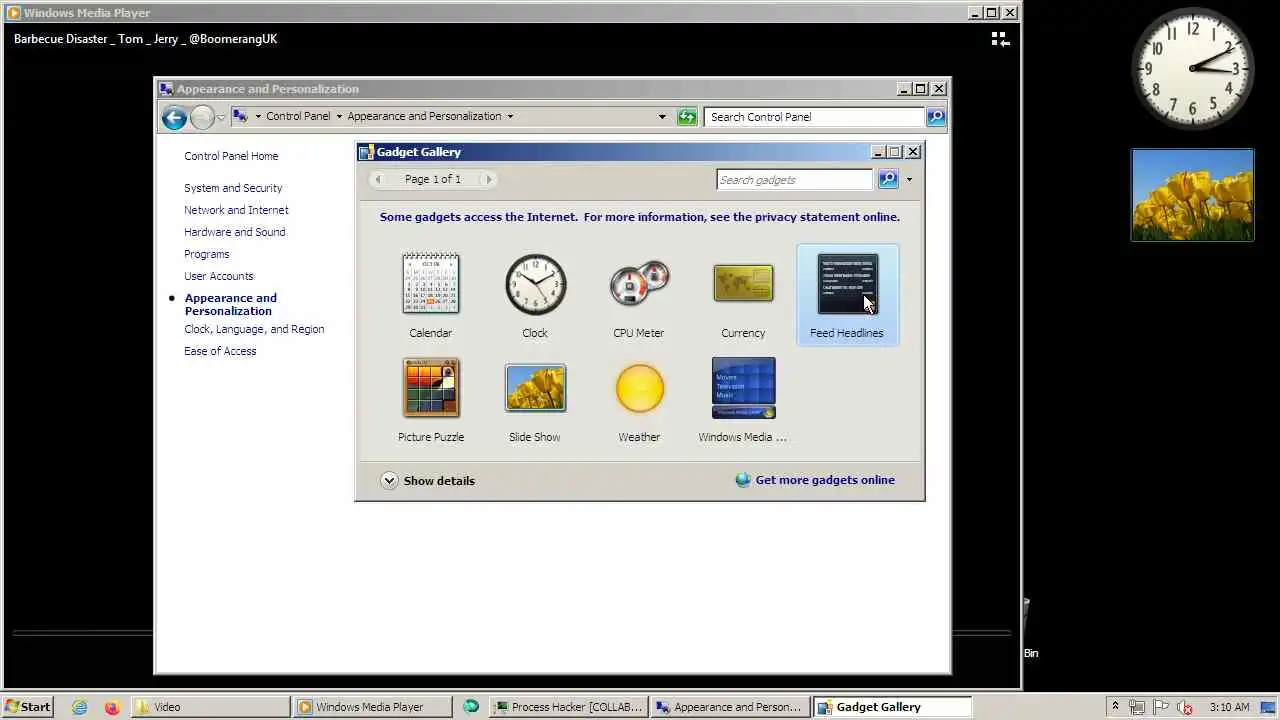
Task: Open the Start menu
Action: (27, 706)
